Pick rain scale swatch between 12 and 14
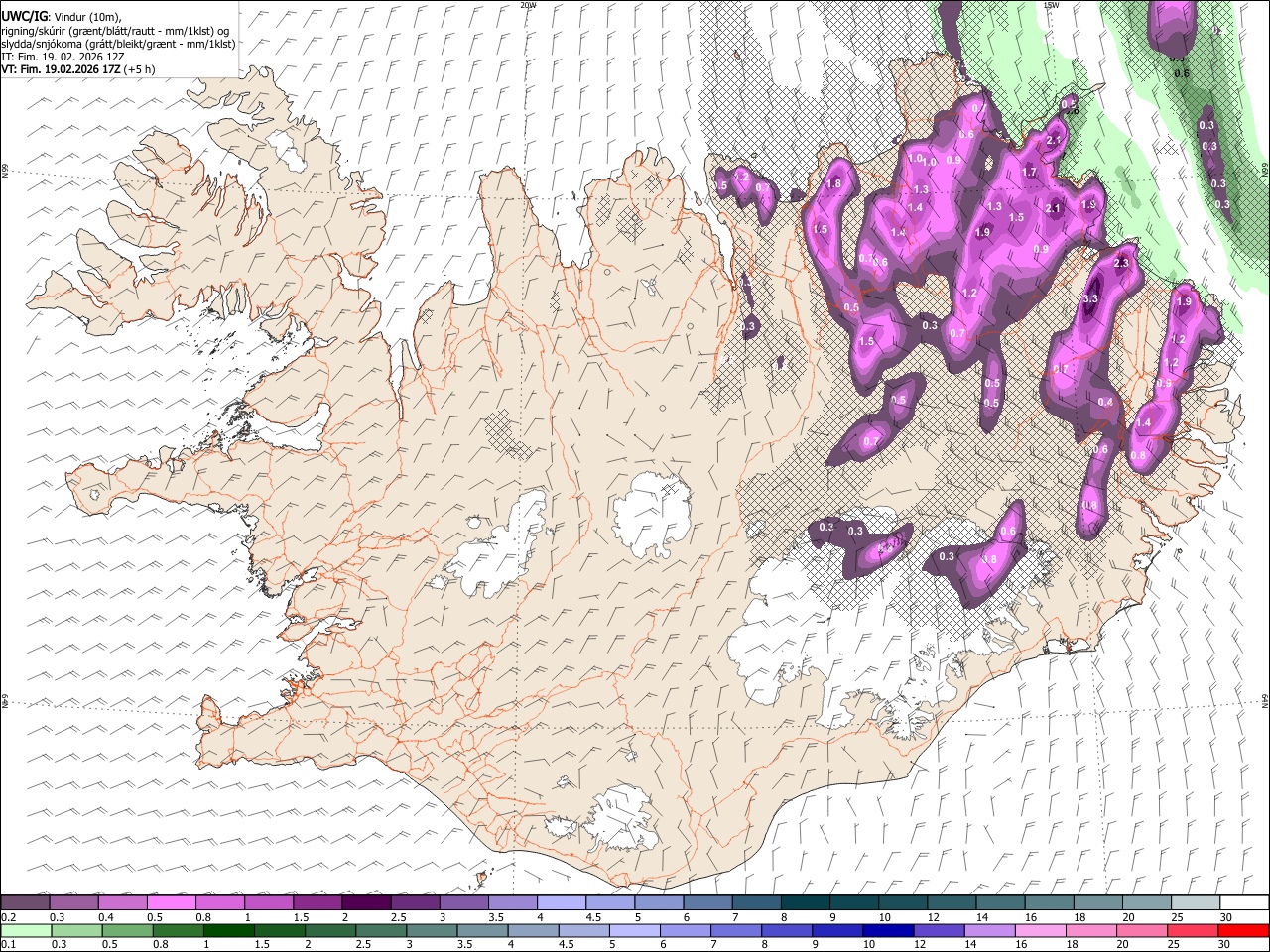The image size is (1270, 952). click(x=939, y=932)
